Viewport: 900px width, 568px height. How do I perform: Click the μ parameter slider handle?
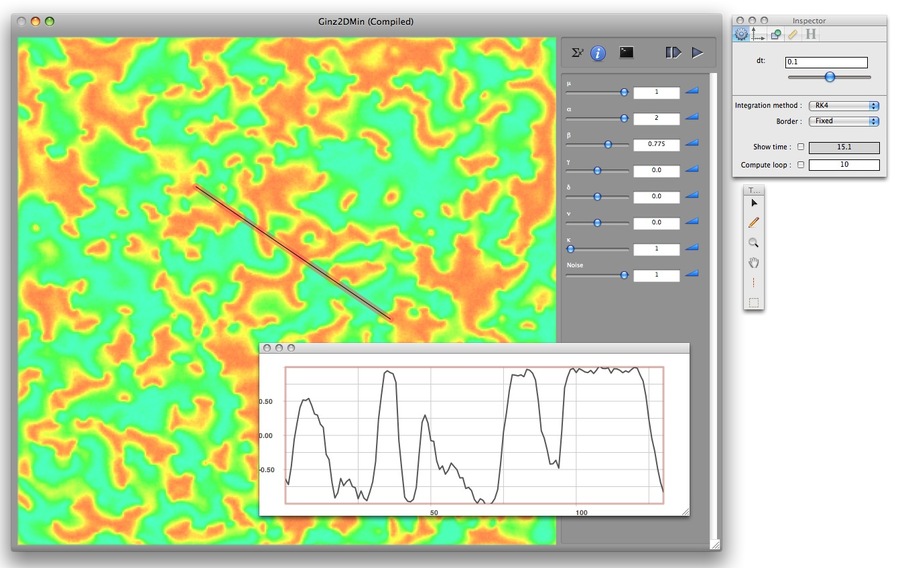[x=624, y=92]
